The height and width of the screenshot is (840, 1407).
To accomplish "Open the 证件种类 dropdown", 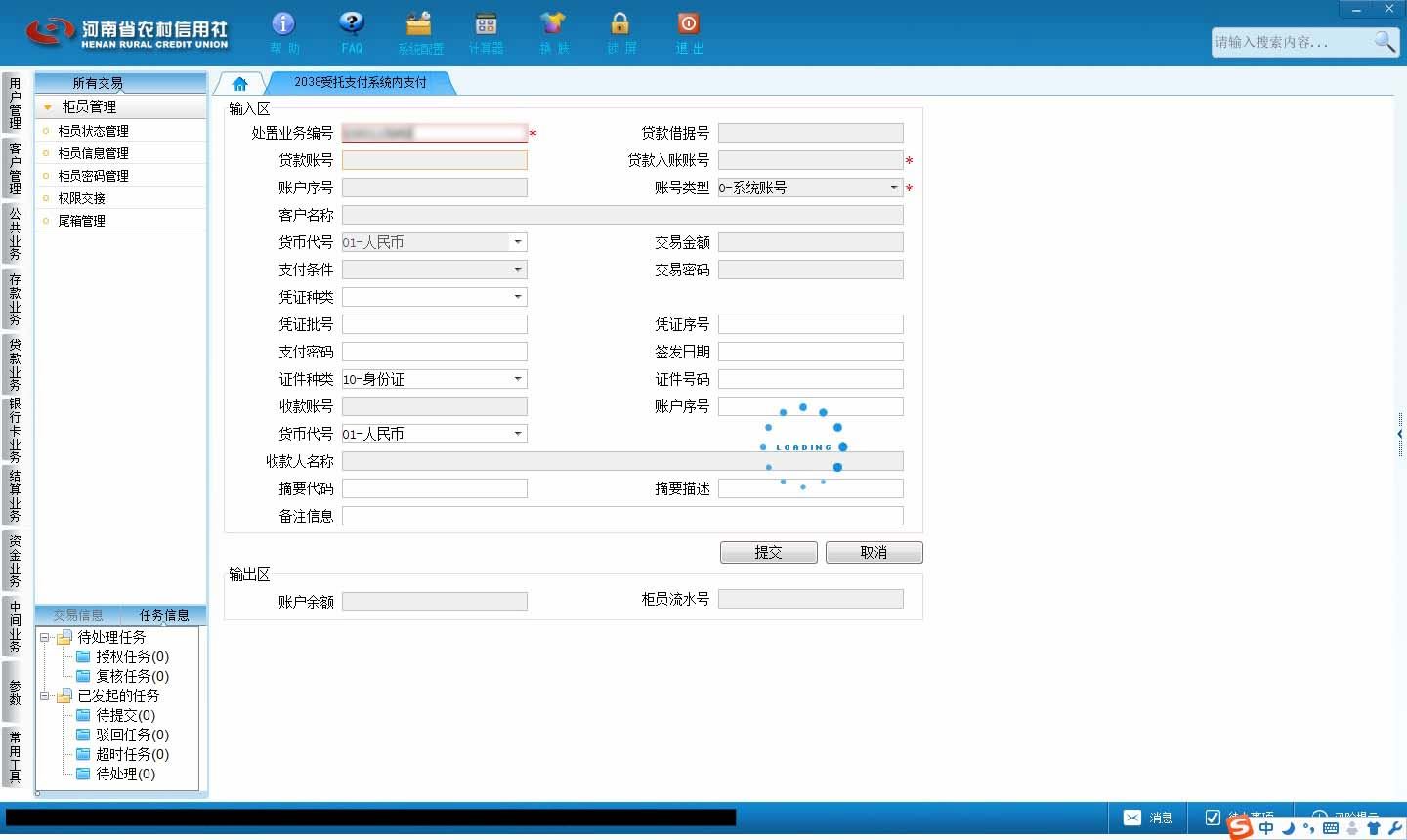I will [x=518, y=379].
